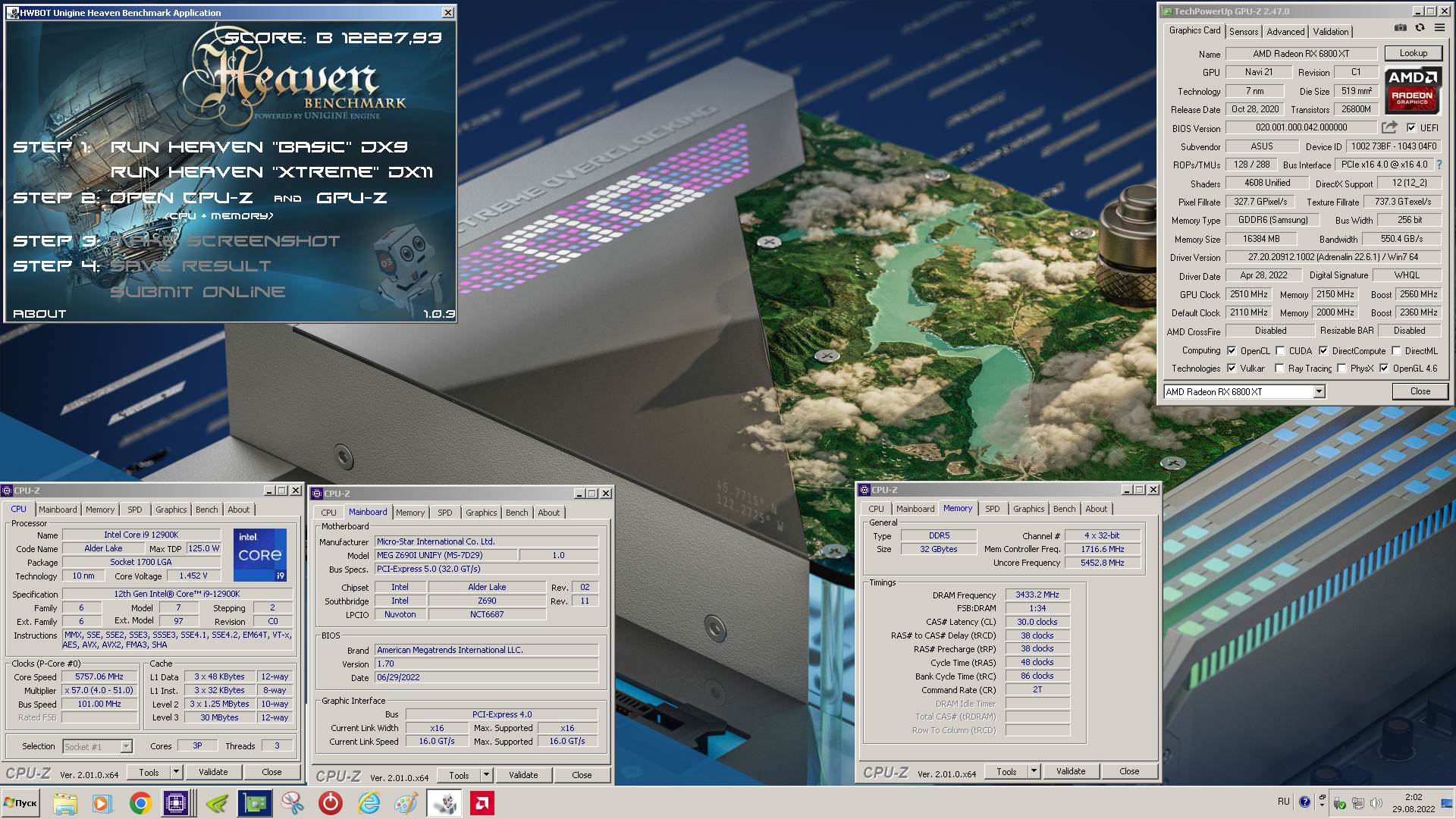
Task: Click the taskbar clock 2:02
Action: [1413, 797]
